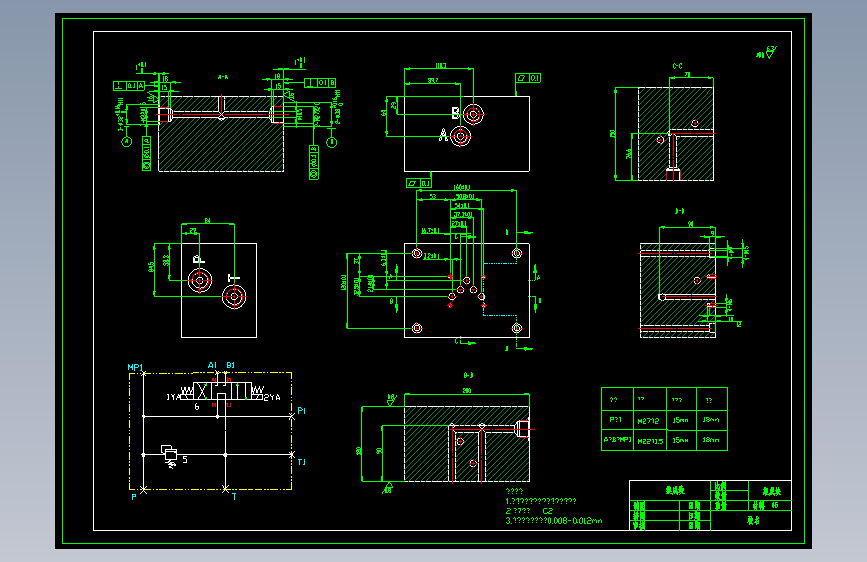Select the M27*2 thread cell in table

(649, 421)
